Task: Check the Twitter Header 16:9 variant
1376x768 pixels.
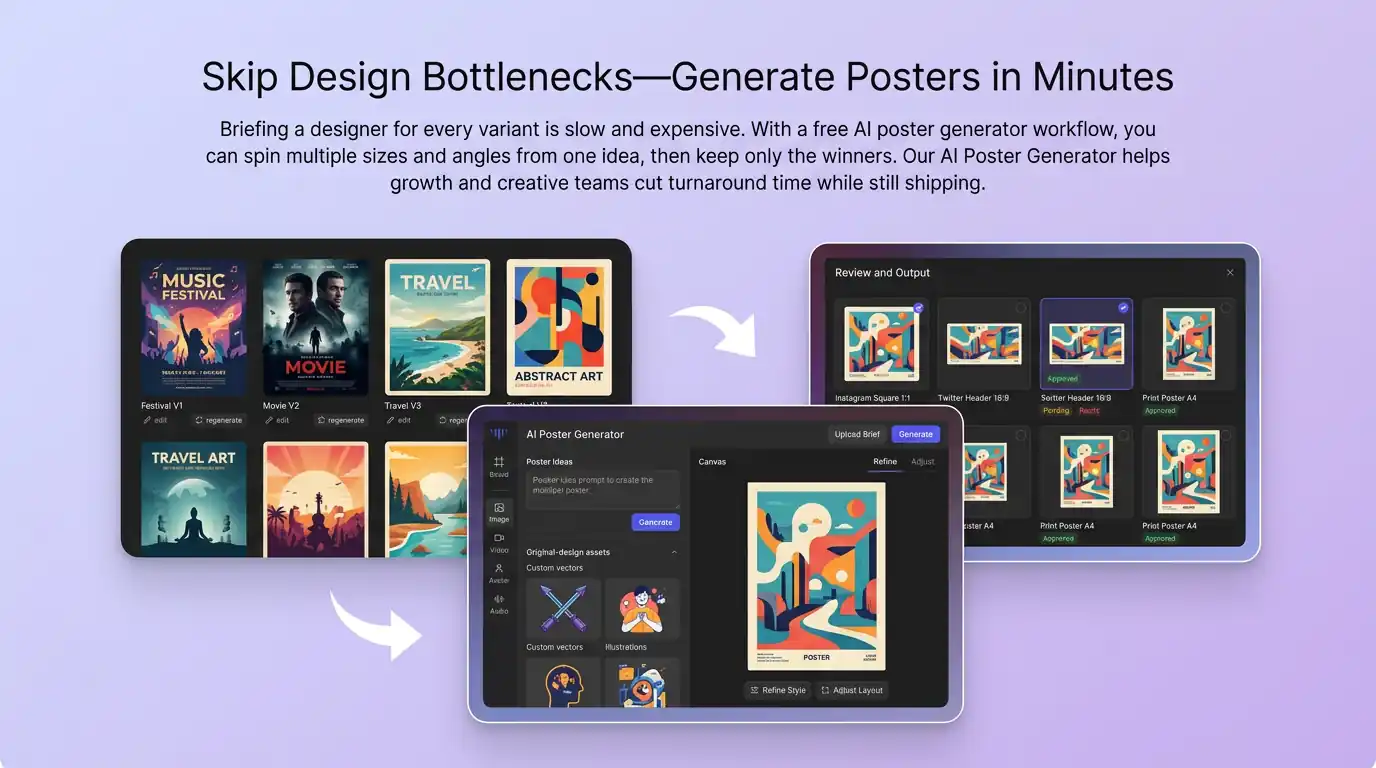Action: 1020,308
